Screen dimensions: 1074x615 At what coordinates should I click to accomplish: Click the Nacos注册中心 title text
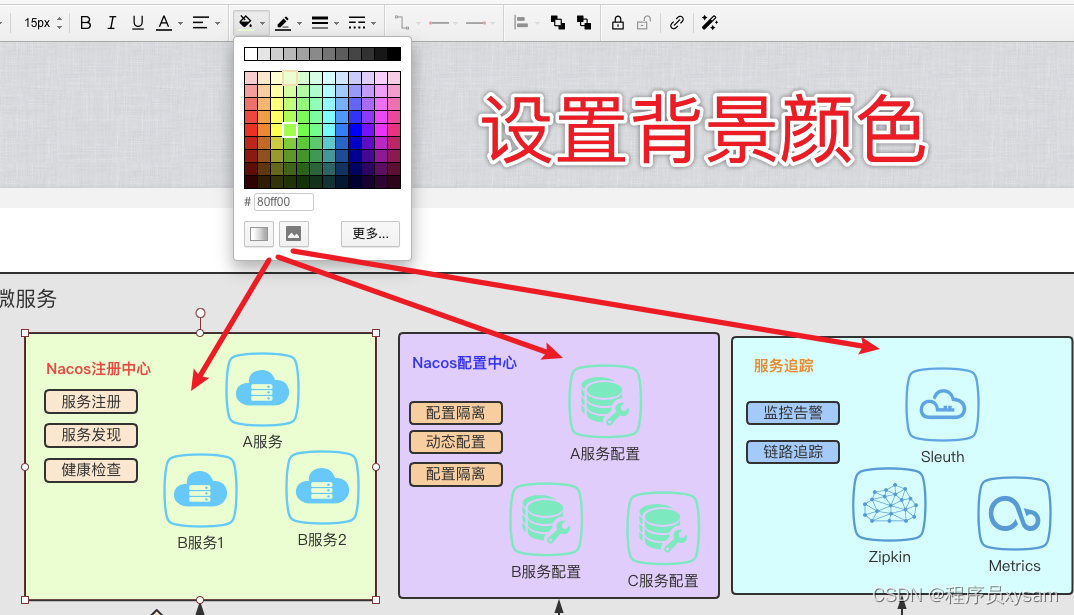(x=99, y=369)
